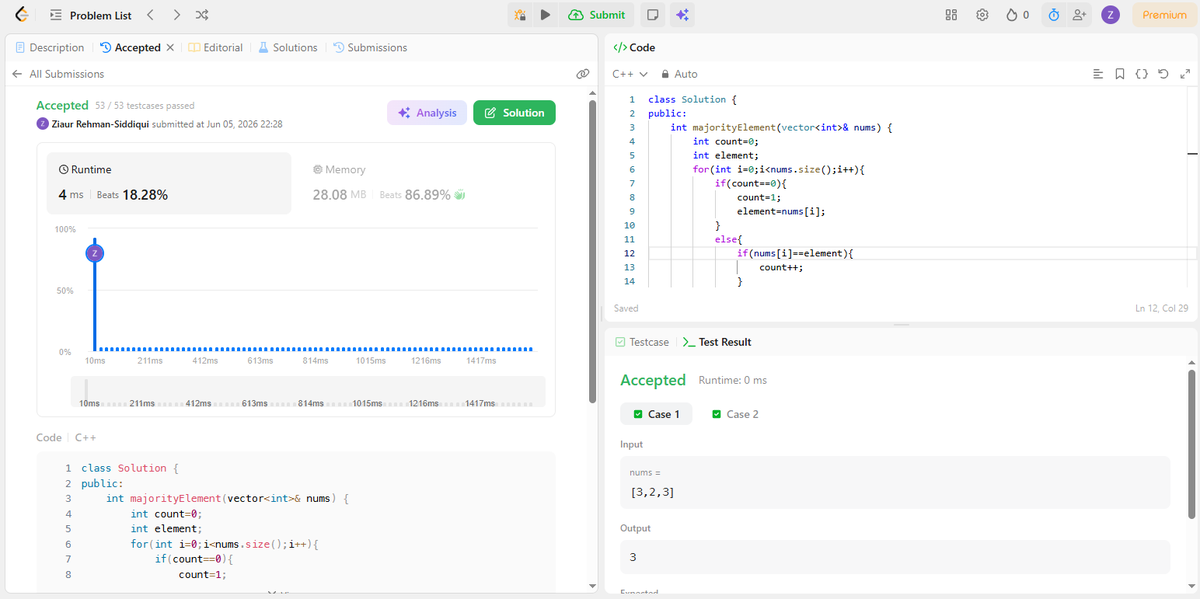
Task: Start the stopwatch timer icon
Action: [1054, 15]
